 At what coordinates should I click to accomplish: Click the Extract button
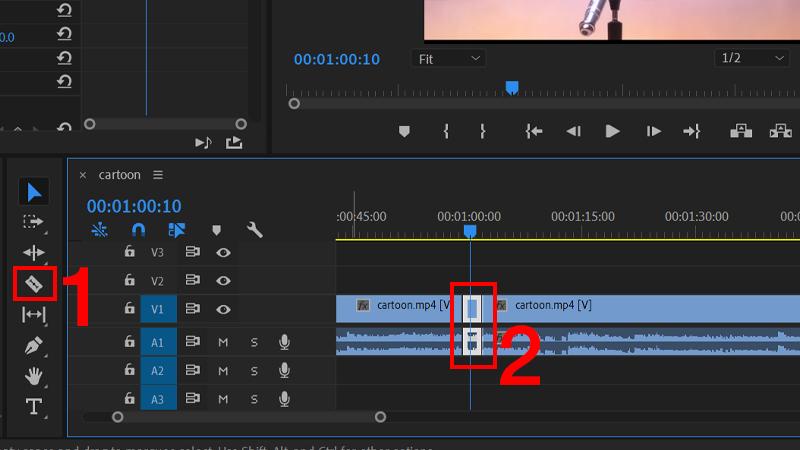(781, 132)
